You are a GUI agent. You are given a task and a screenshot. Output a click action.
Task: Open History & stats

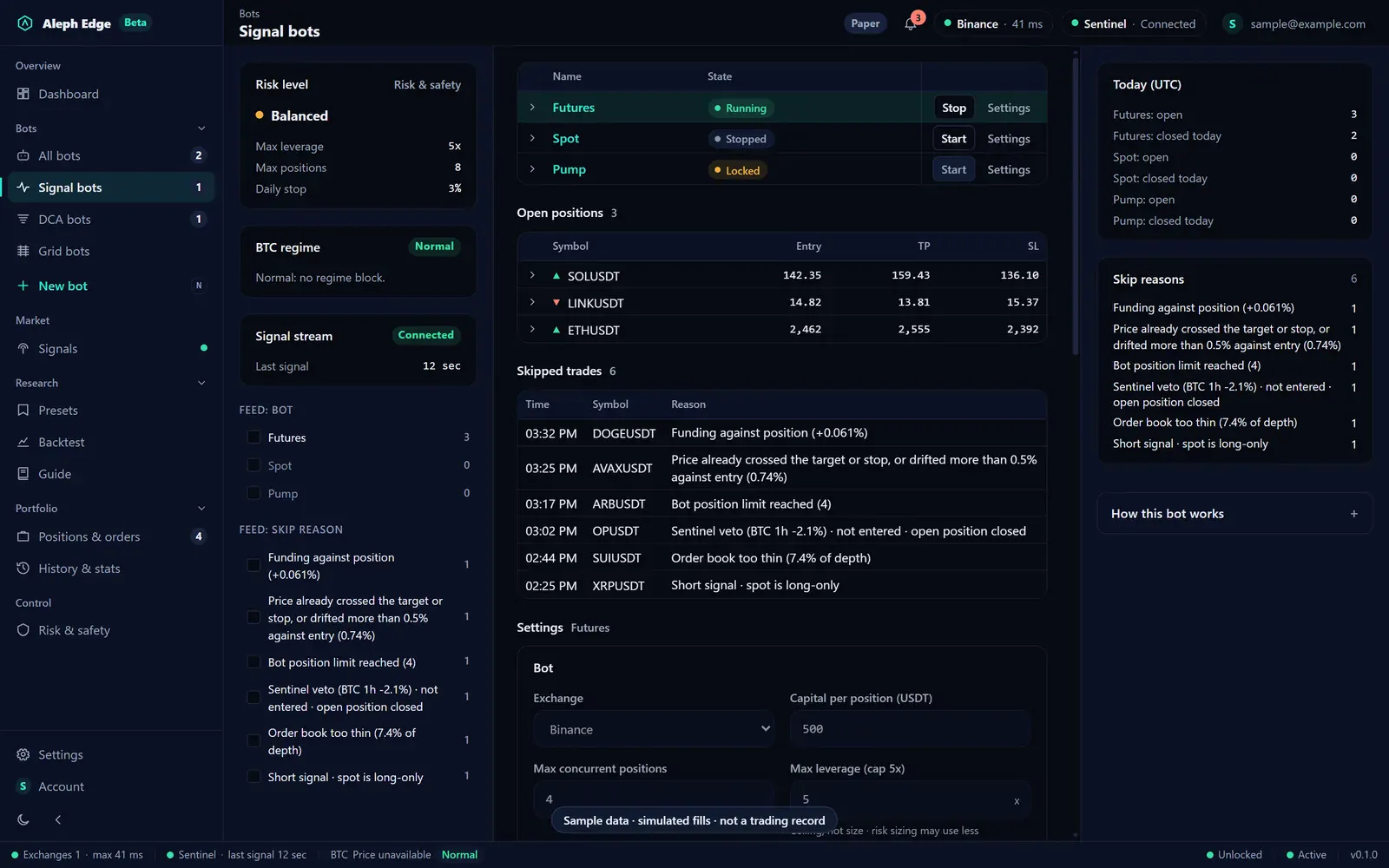(111, 569)
